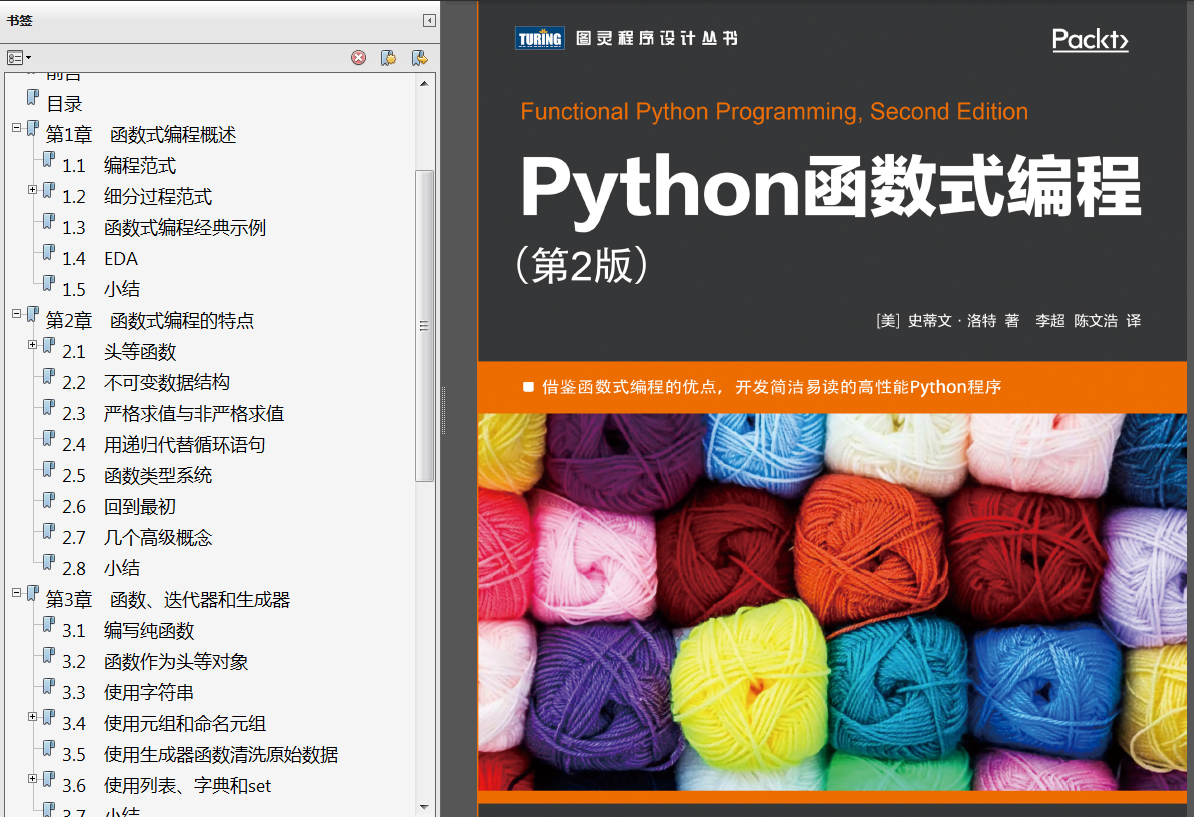Screen dimensions: 1194x817
Task: Click bookmark icon beside 2.8 小结
Action: [x=49, y=562]
